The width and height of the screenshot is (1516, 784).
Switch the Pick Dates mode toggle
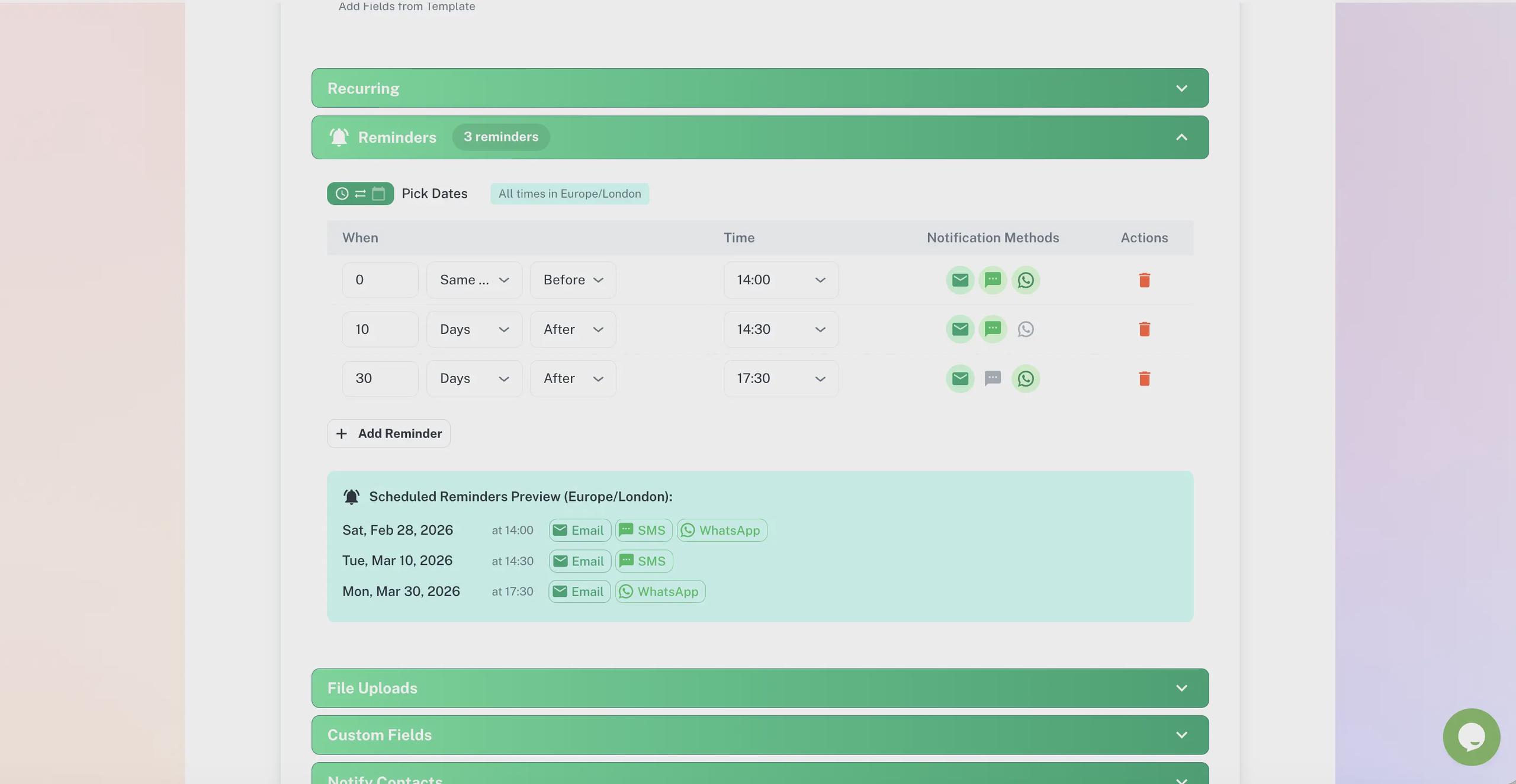click(x=360, y=194)
